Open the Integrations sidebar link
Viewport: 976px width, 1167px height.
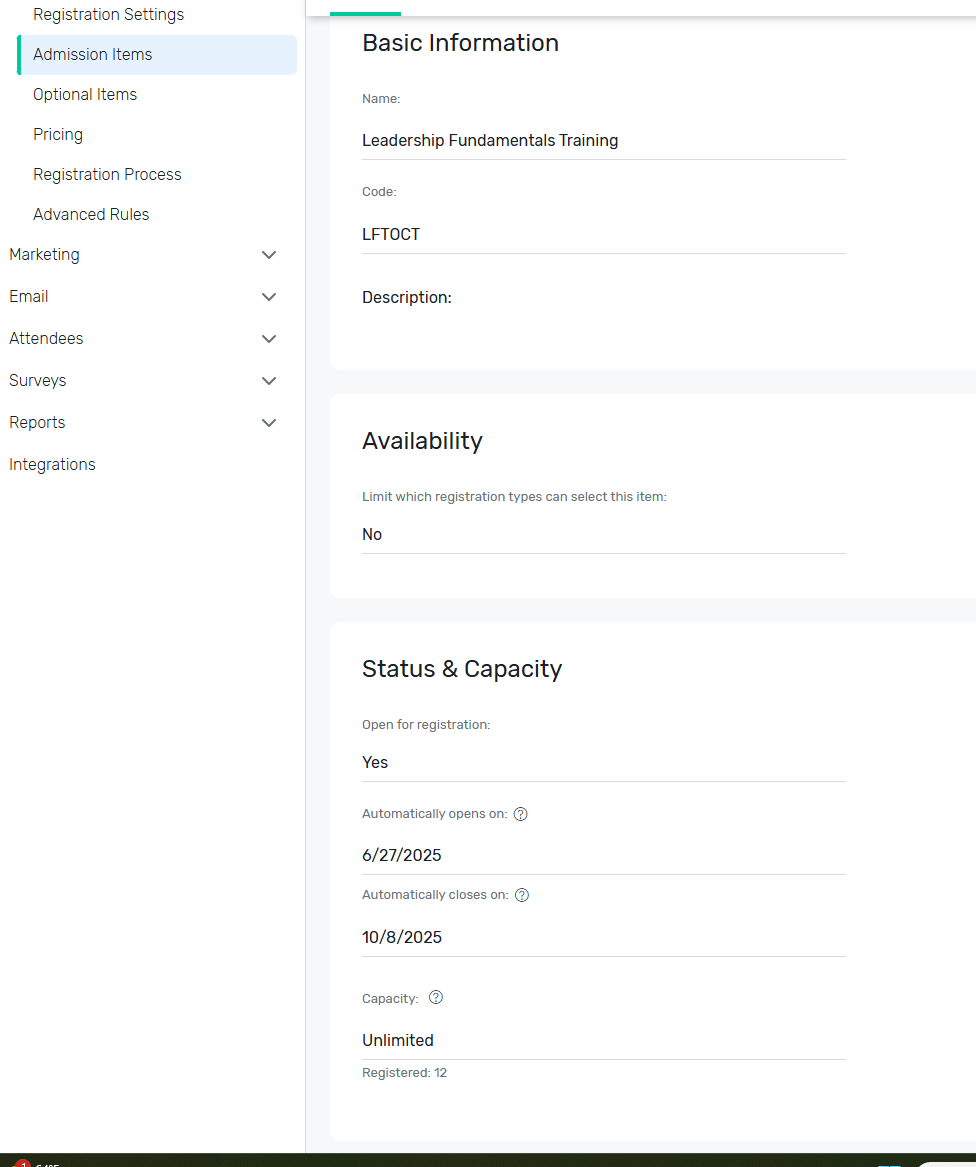[x=52, y=465]
